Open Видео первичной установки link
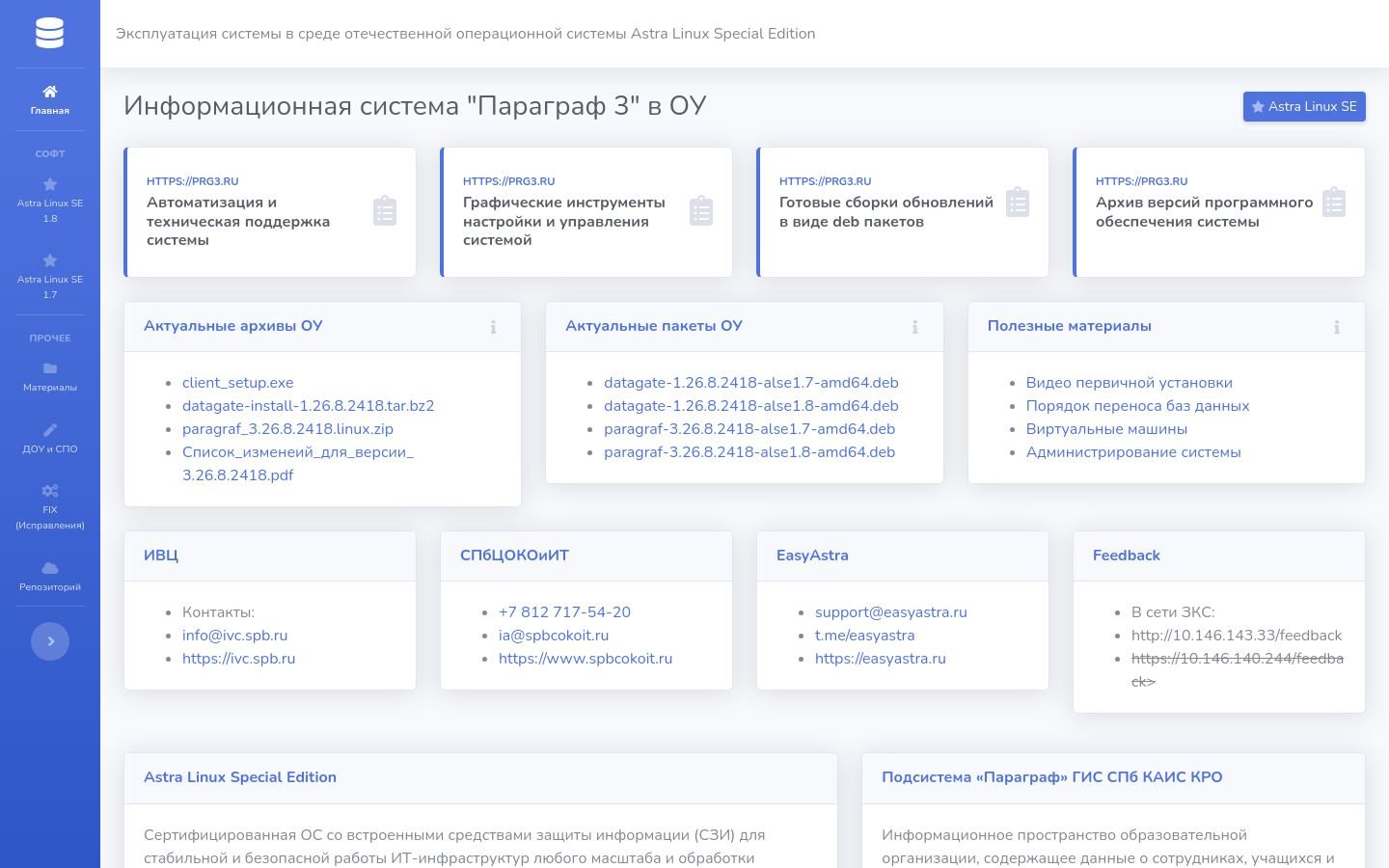 pos(1130,383)
